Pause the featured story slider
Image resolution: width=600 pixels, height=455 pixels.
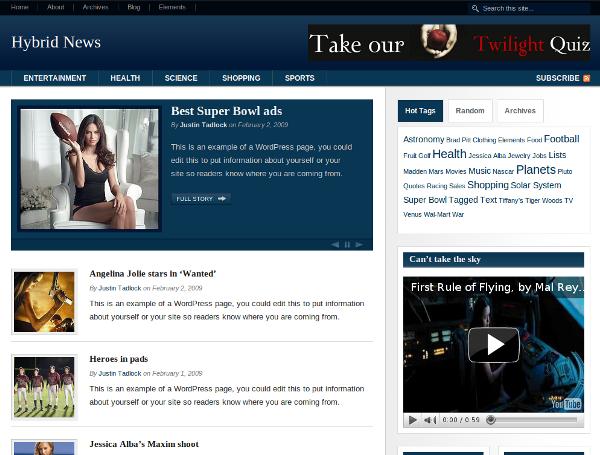tap(347, 245)
